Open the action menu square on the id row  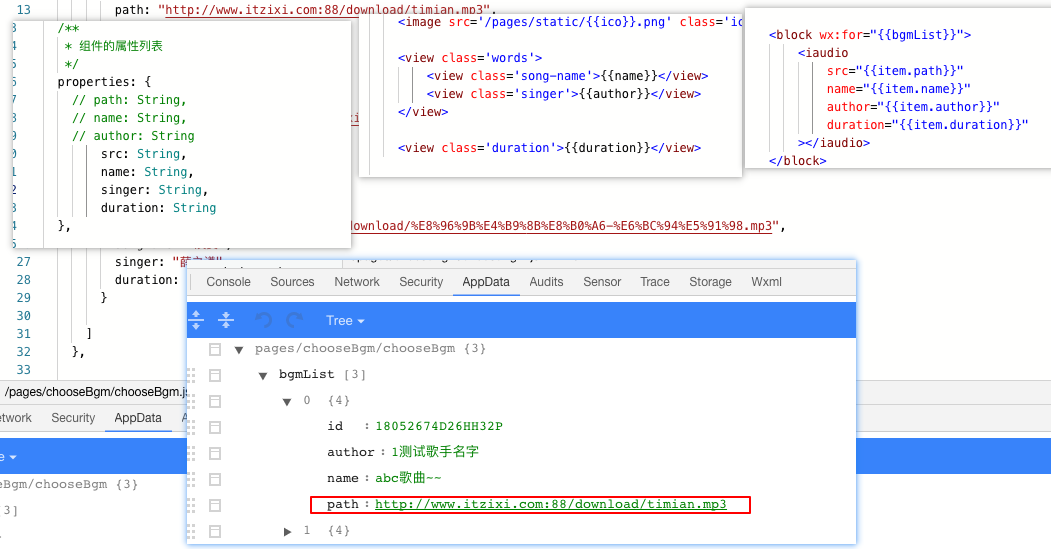pos(214,427)
